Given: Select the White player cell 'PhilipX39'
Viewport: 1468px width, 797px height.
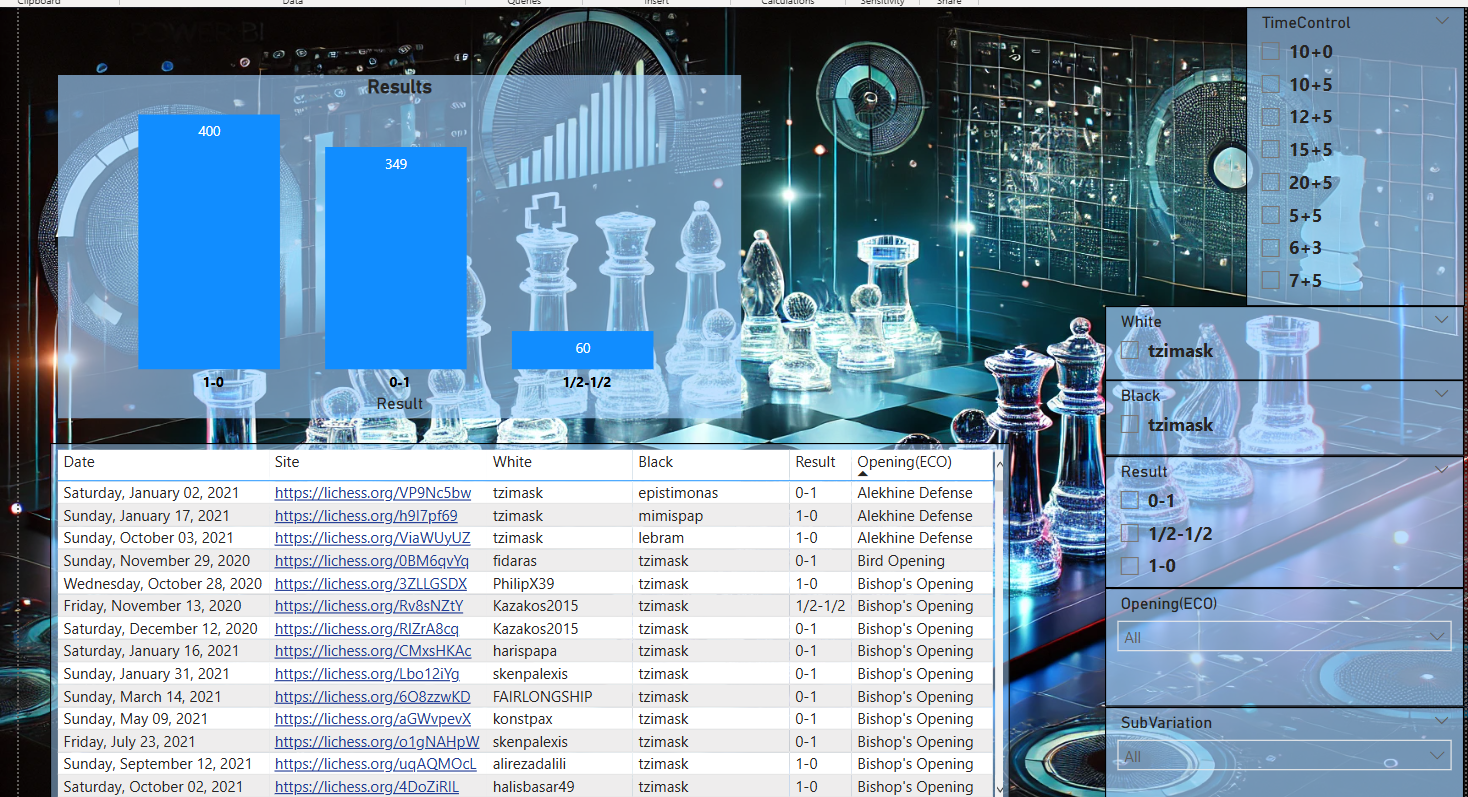Looking at the screenshot, I should (524, 584).
